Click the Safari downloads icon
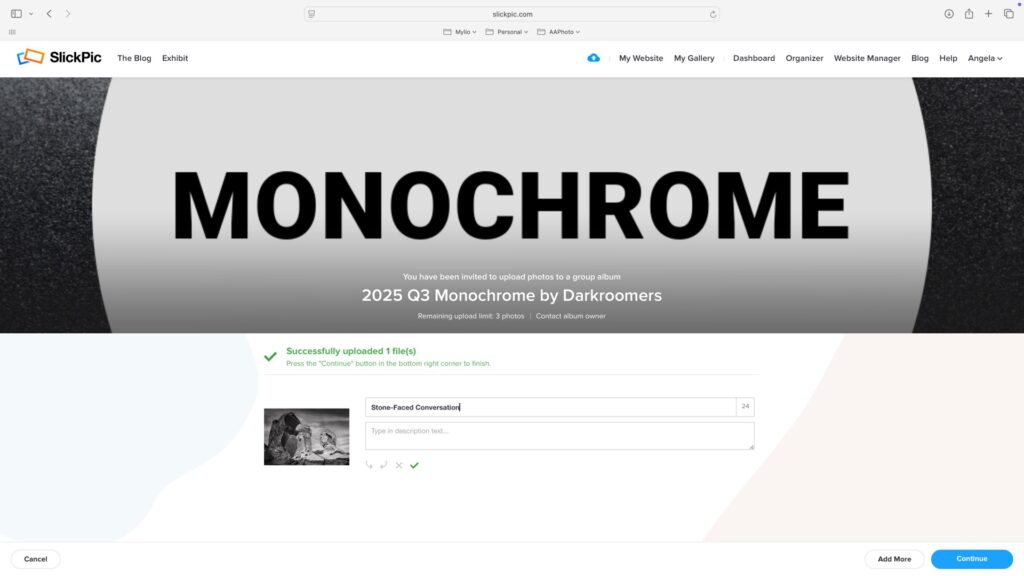The width and height of the screenshot is (1024, 576). [949, 14]
